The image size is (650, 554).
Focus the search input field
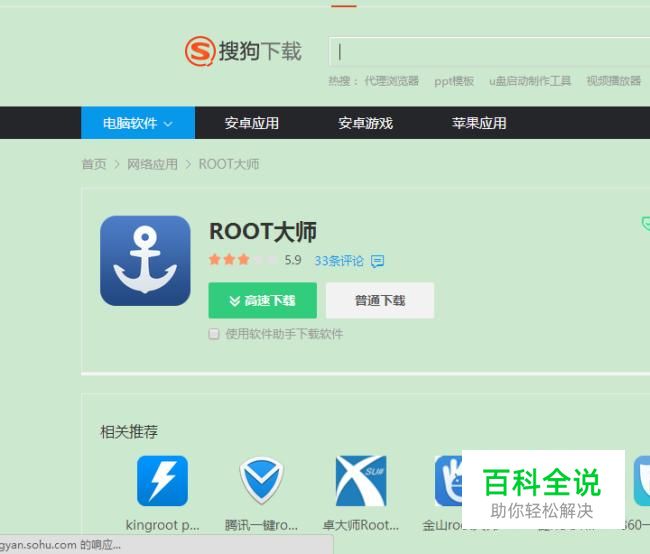pos(490,52)
